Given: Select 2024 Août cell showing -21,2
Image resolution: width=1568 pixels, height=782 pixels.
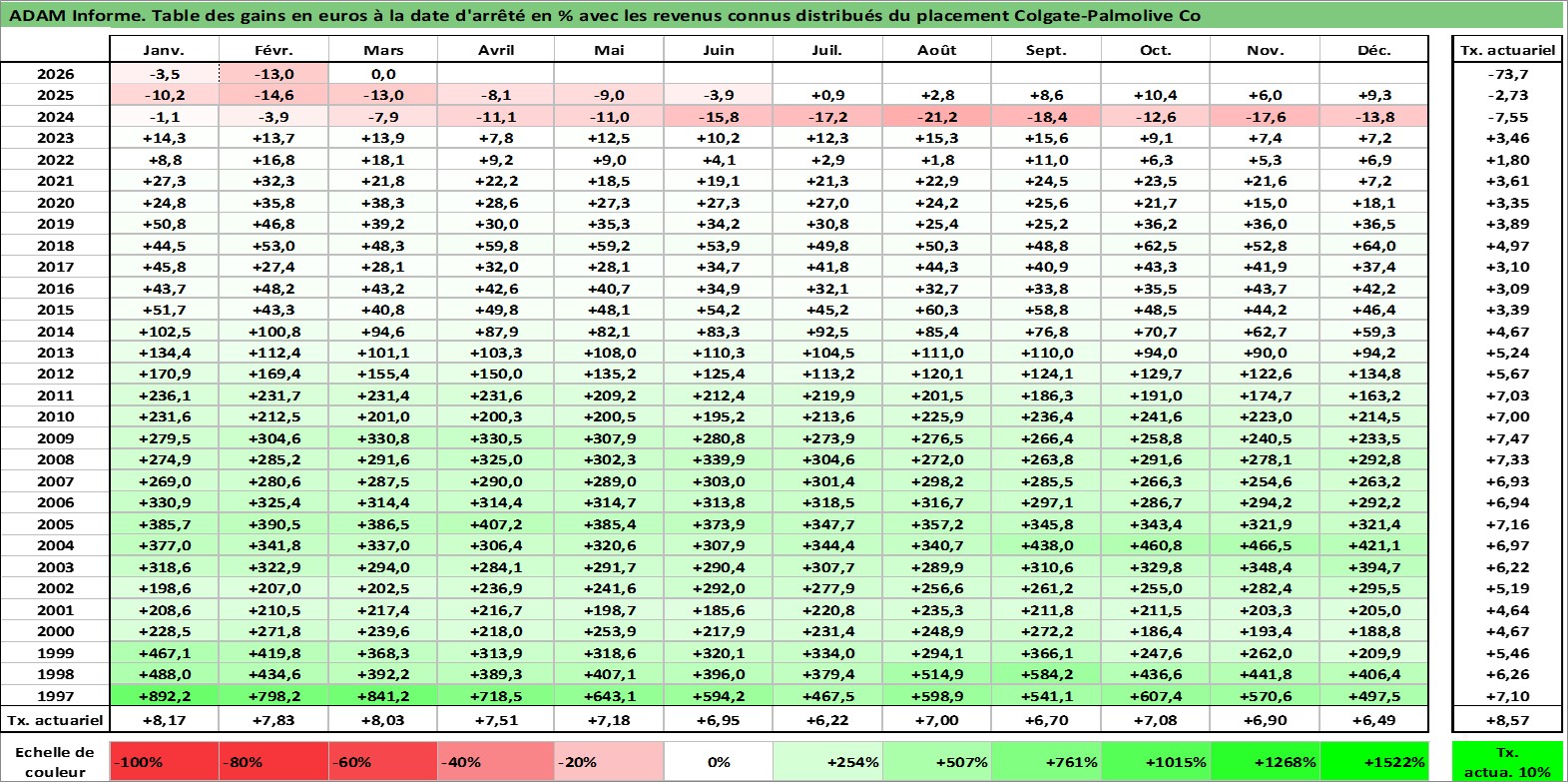Looking at the screenshot, I should (936, 117).
